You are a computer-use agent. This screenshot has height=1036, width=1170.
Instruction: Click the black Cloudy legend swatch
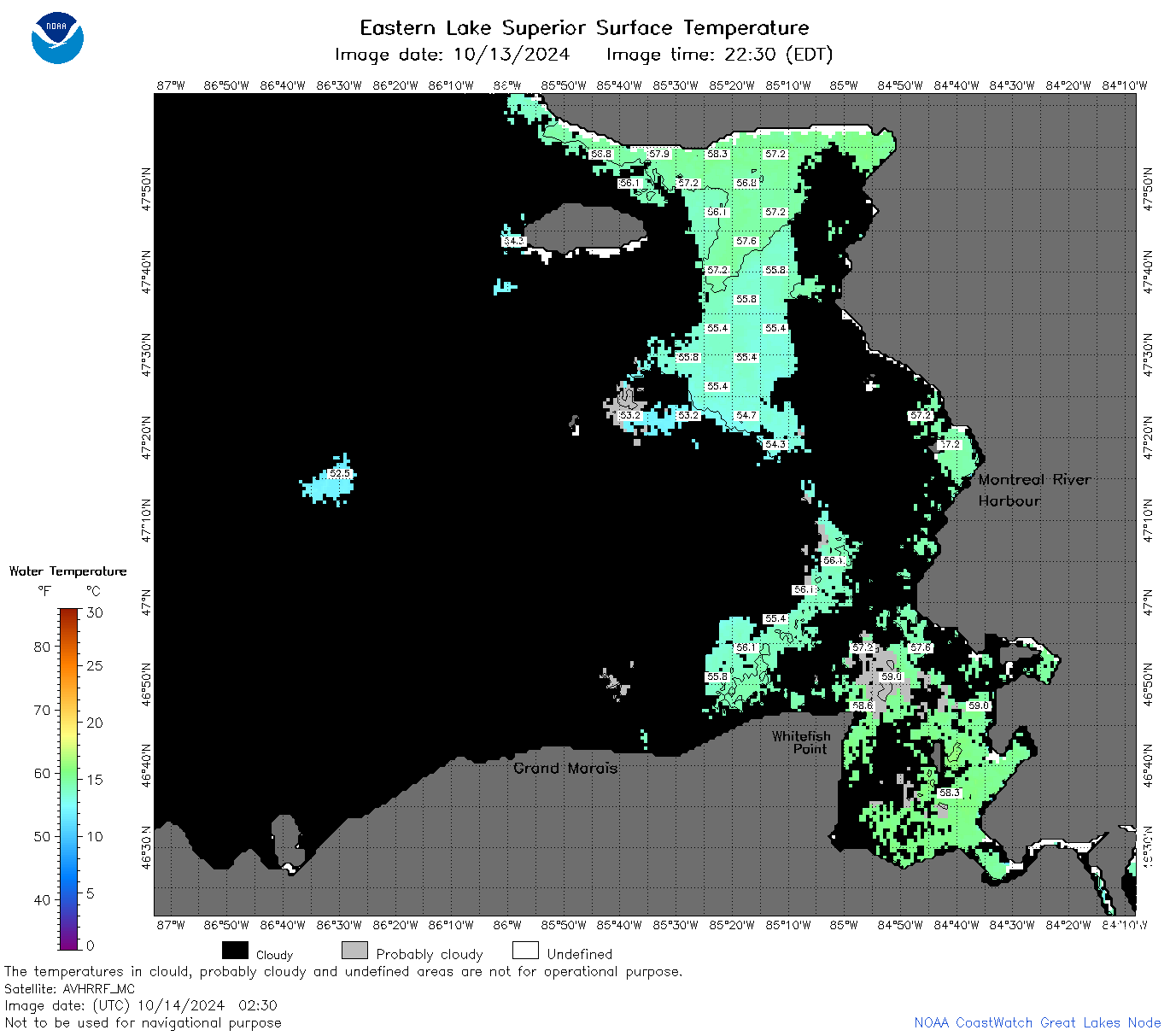pyautogui.click(x=235, y=951)
